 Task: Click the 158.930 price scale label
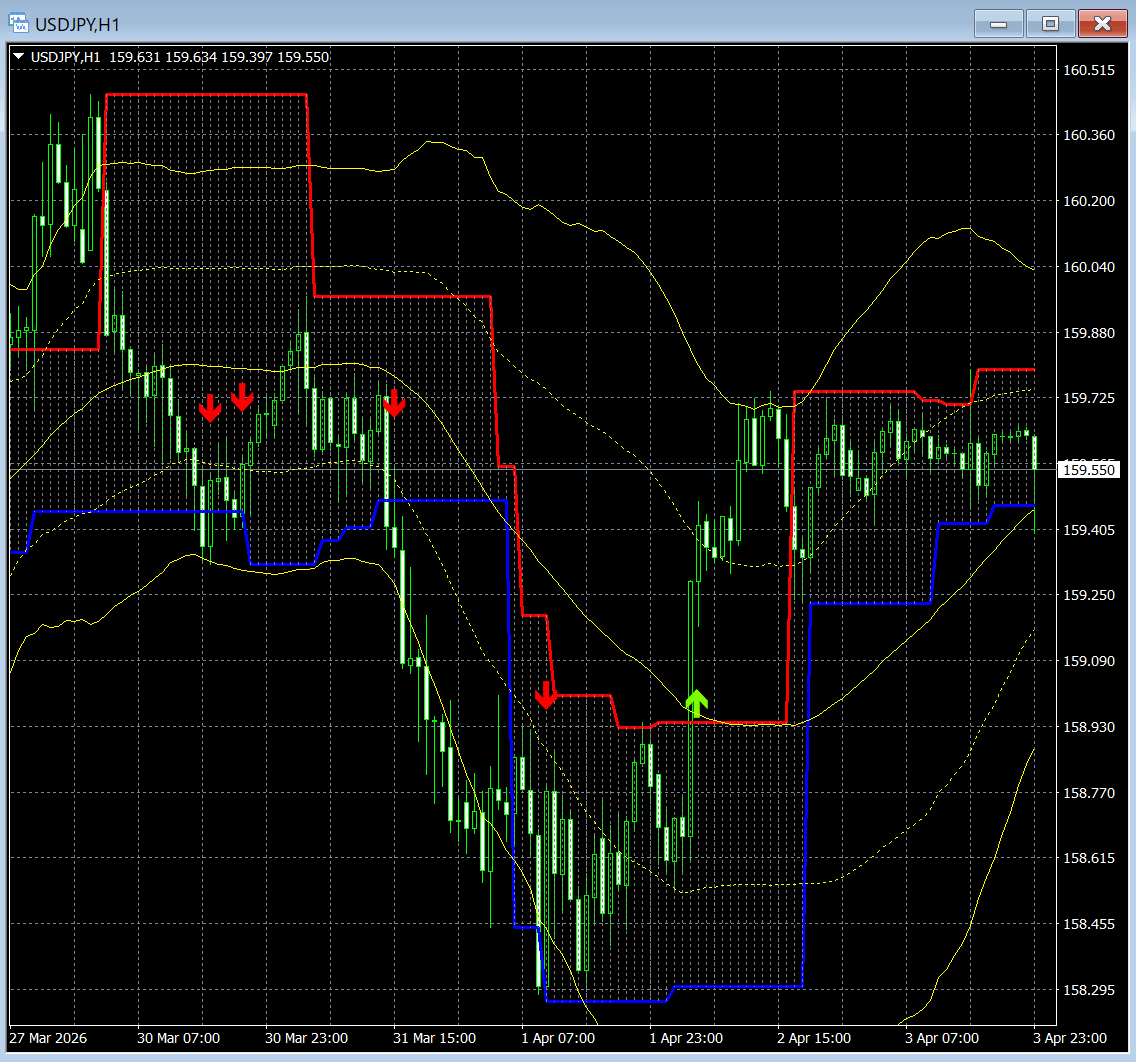1088,727
